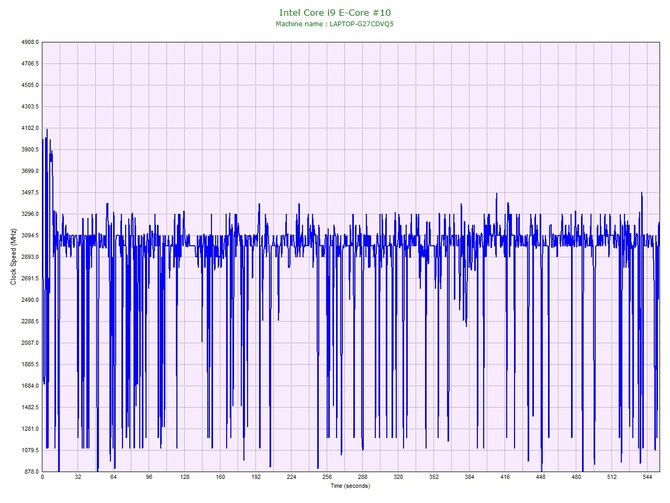This screenshot has height=503, width=670.
Task: Click the y-axis value 1684.0
Action: click(30, 386)
